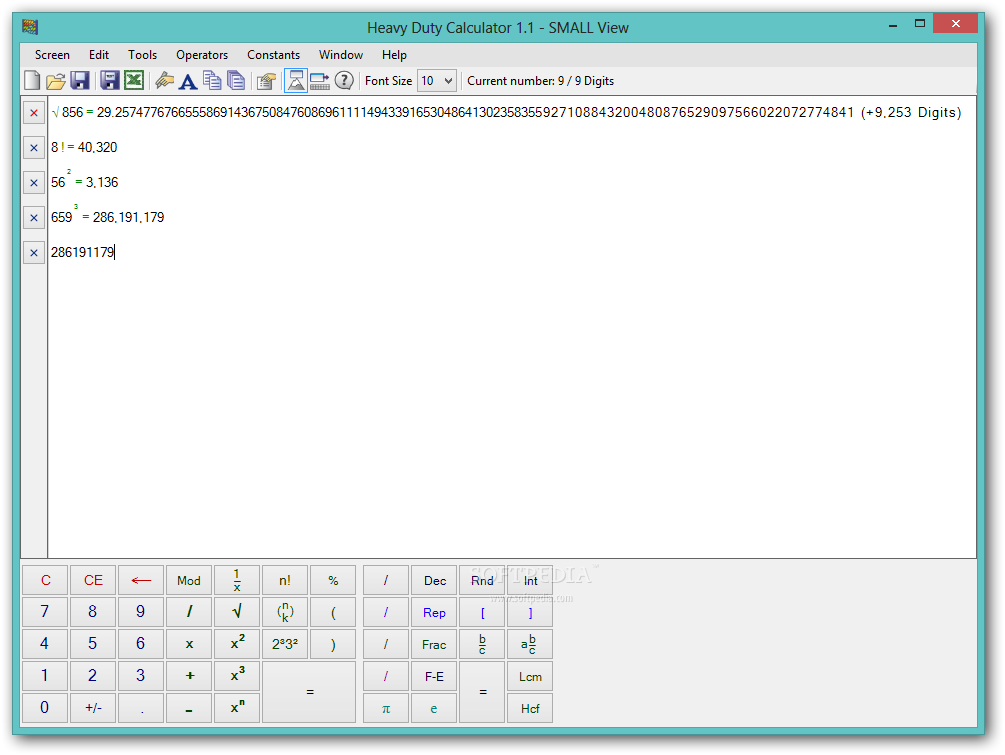Viewport: 1005px width, 755px height.
Task: Open the Screen menu
Action: 52,54
